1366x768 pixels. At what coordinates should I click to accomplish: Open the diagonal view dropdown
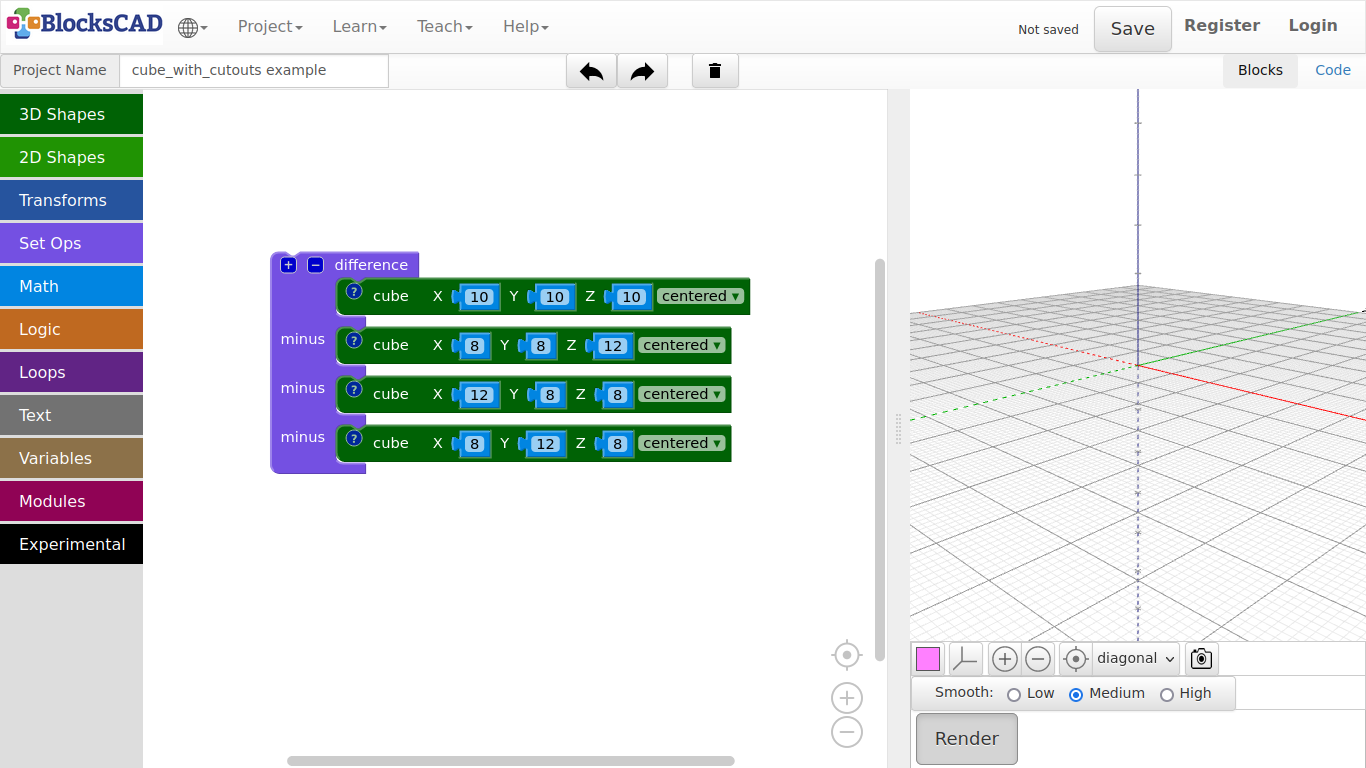coord(1135,659)
